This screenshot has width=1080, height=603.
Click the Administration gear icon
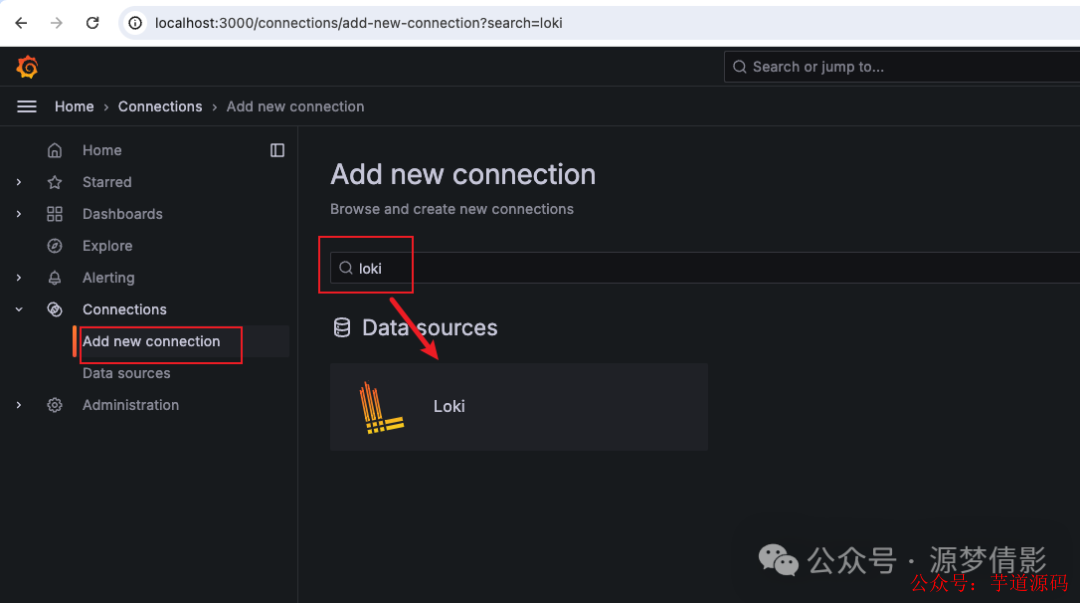(54, 405)
